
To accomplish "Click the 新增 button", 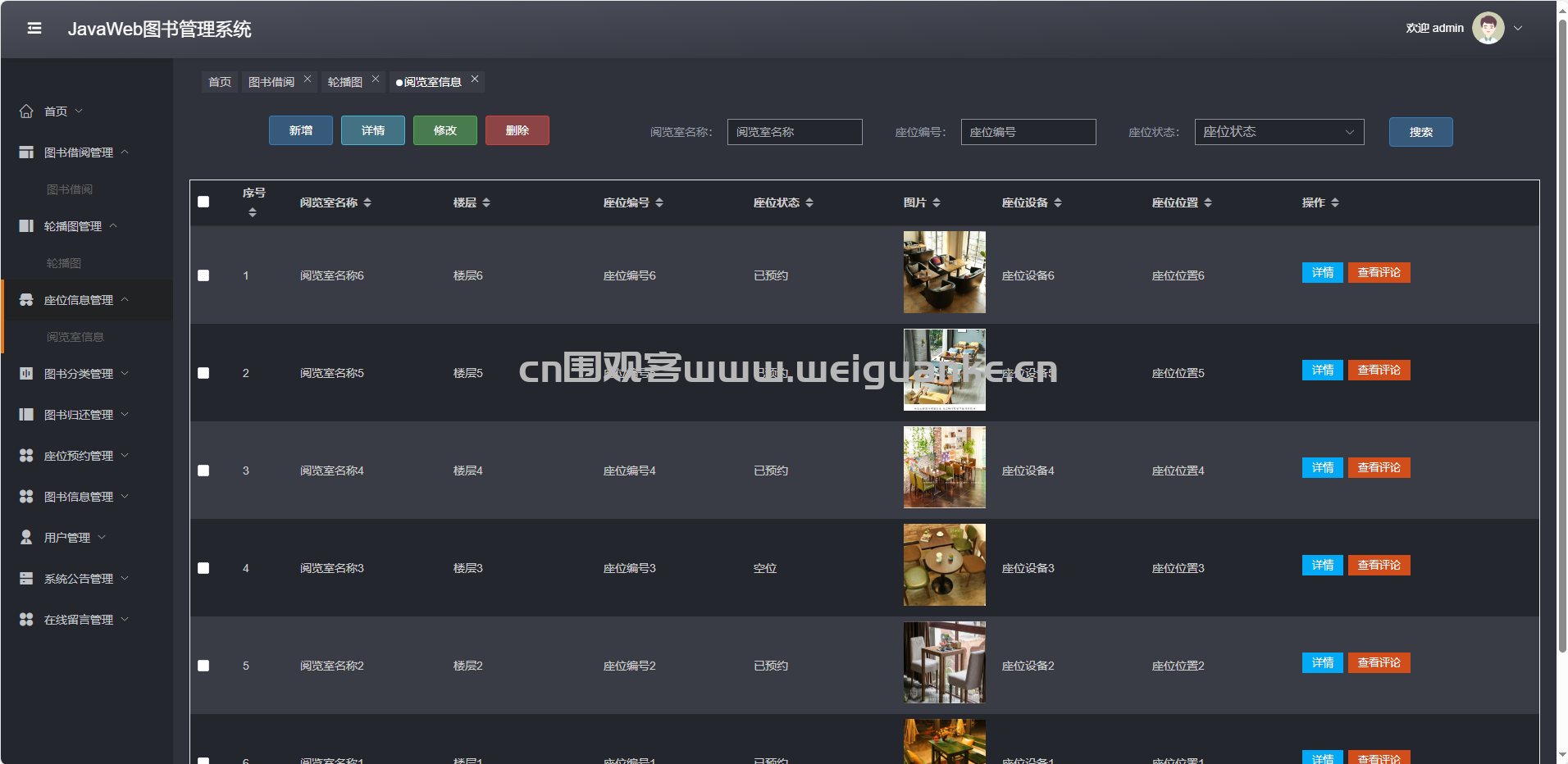I will 300,130.
